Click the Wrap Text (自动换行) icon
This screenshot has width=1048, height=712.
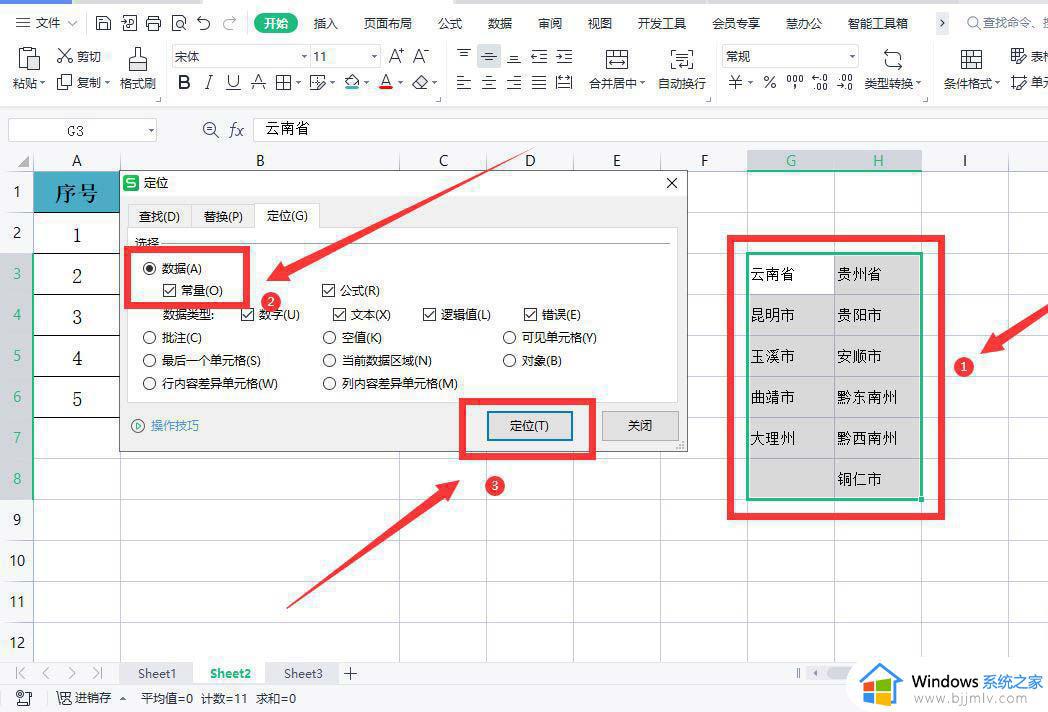[681, 60]
